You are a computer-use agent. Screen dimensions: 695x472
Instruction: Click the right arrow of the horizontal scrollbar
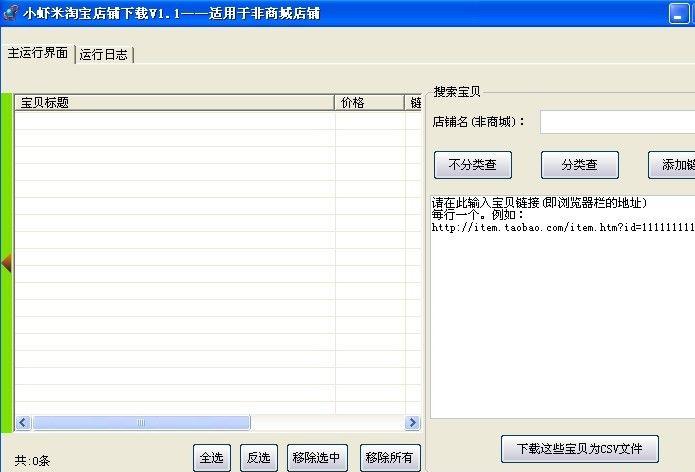click(411, 423)
